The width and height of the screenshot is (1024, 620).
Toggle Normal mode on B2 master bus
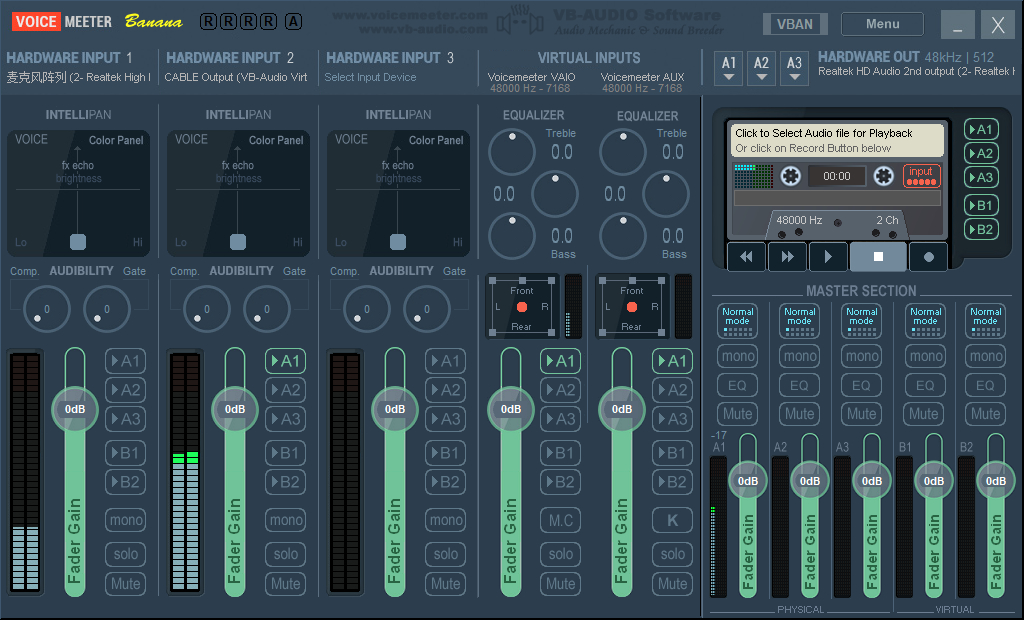[985, 320]
